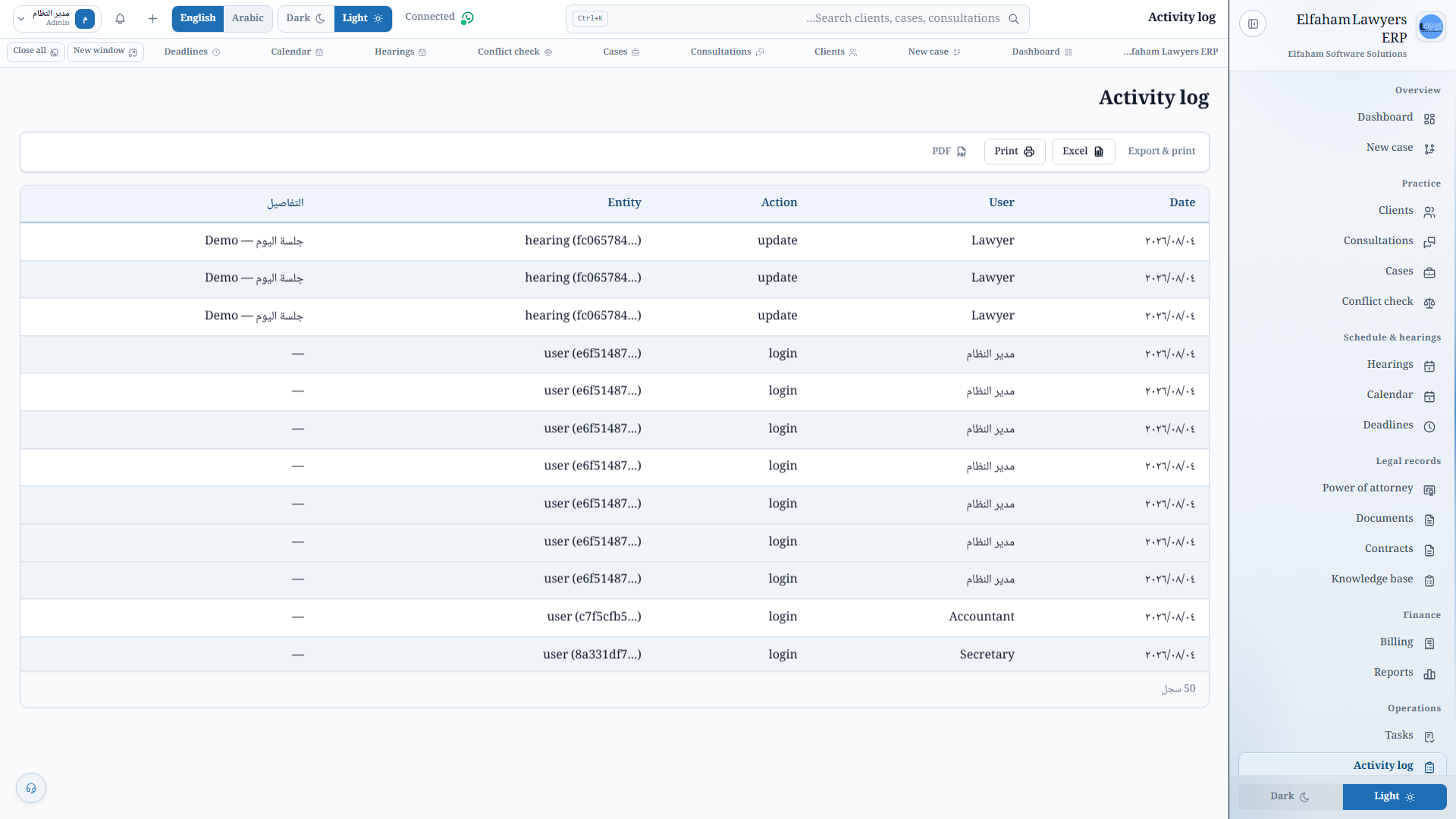Open the Deadlines tab
This screenshot has width=1456, height=819.
point(192,52)
